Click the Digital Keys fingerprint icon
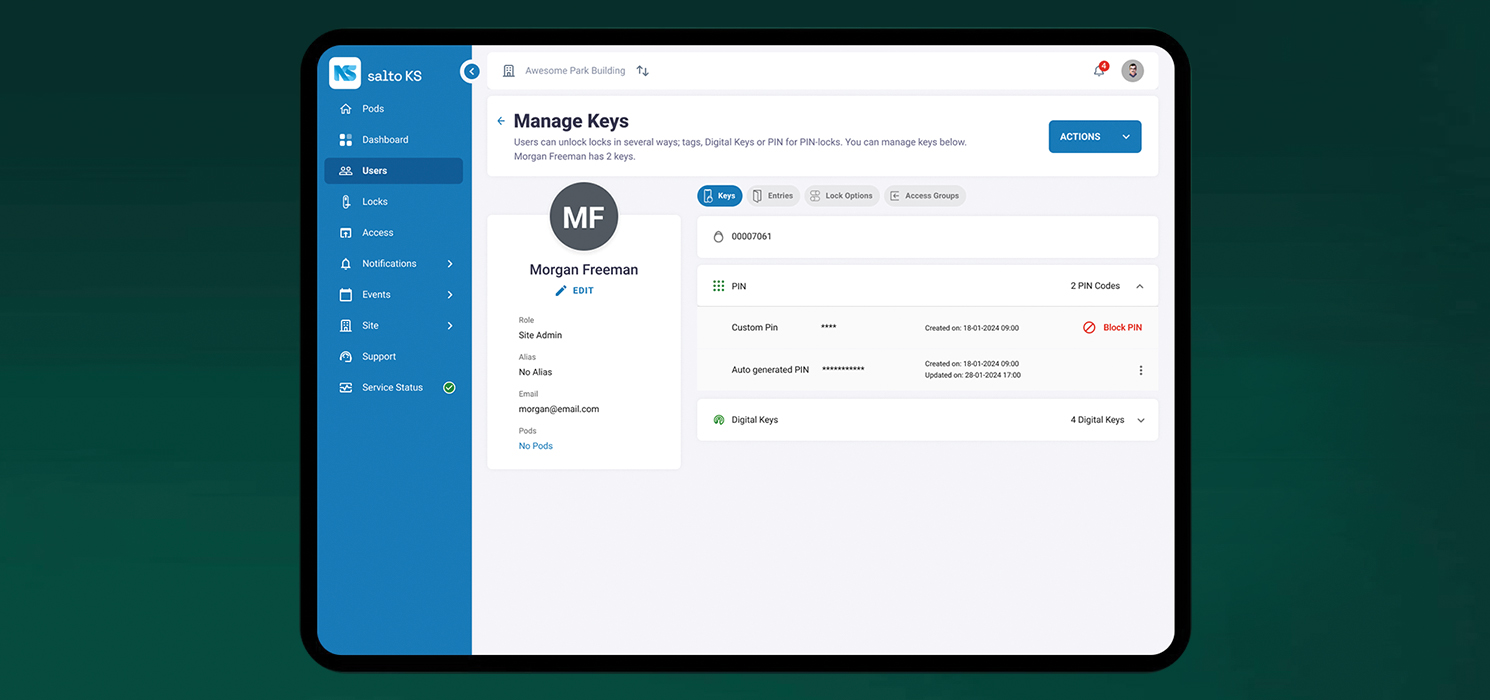 point(718,420)
